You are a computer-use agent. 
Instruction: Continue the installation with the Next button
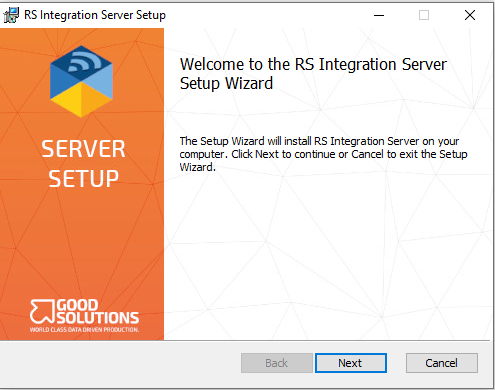coord(351,363)
